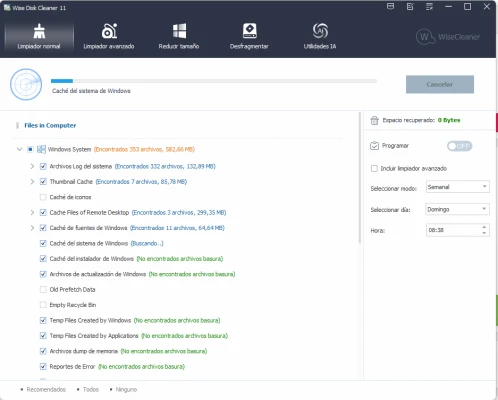Screen dimensions: 498x400
Task: Check Incluir limpiador avanzado
Action: coord(374,168)
